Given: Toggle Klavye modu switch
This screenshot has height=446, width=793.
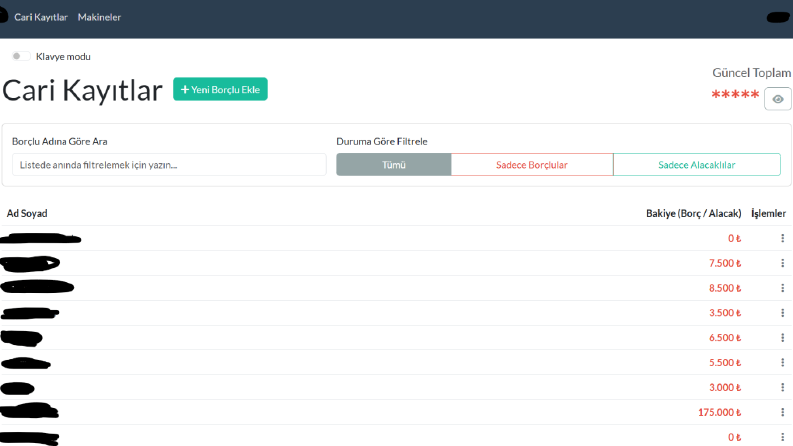Looking at the screenshot, I should pos(21,56).
